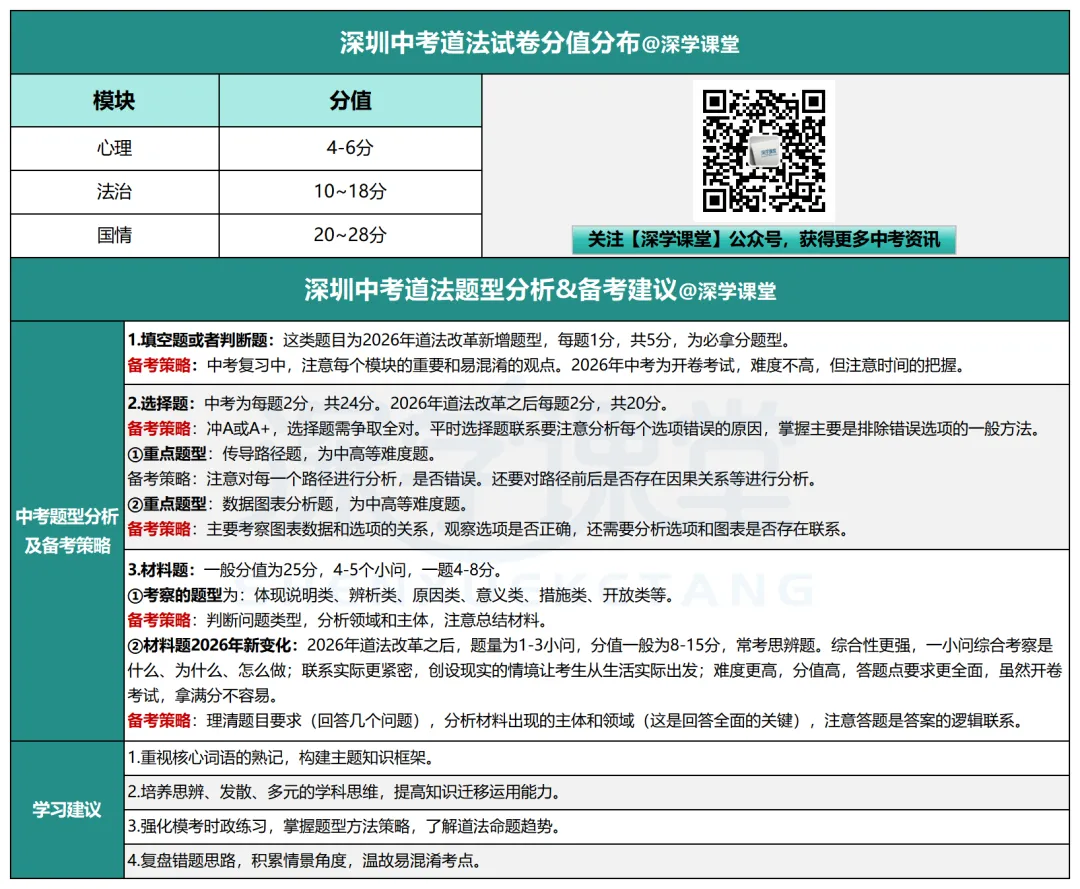Image resolution: width=1080 pixels, height=889 pixels.
Task: Click the 学习建议 side label
Action: pyautogui.click(x=68, y=810)
